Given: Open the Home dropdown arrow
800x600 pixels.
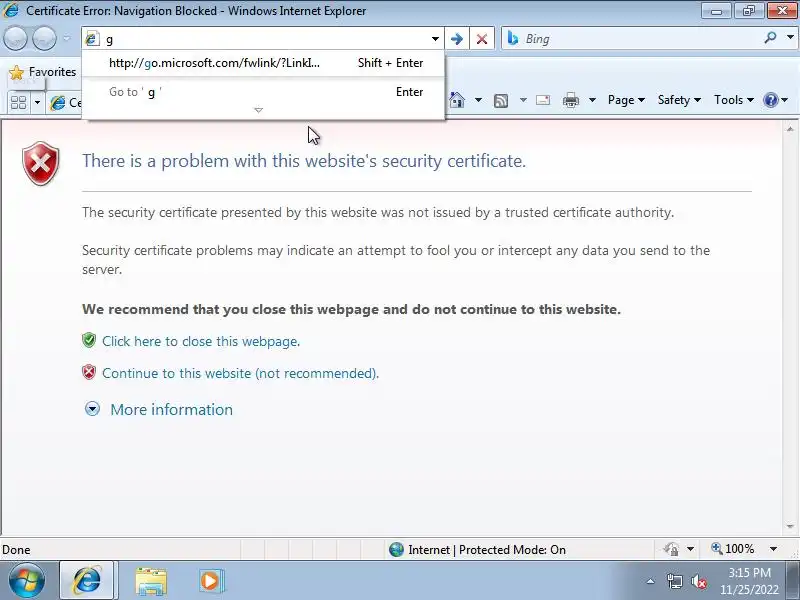Looking at the screenshot, I should click(478, 100).
